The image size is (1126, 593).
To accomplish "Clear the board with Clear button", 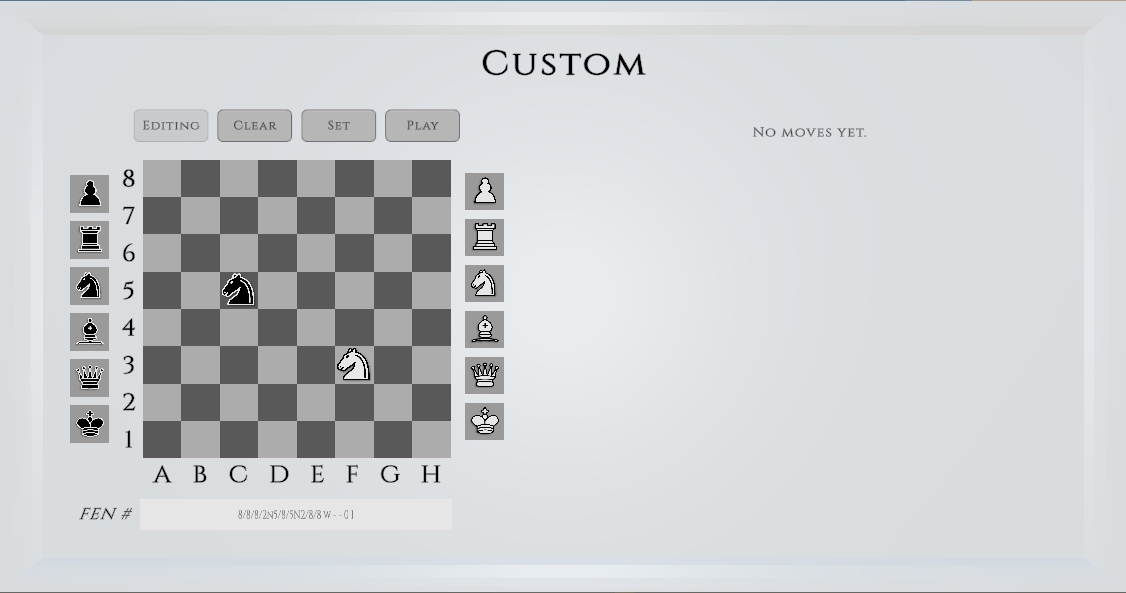I will coord(255,126).
